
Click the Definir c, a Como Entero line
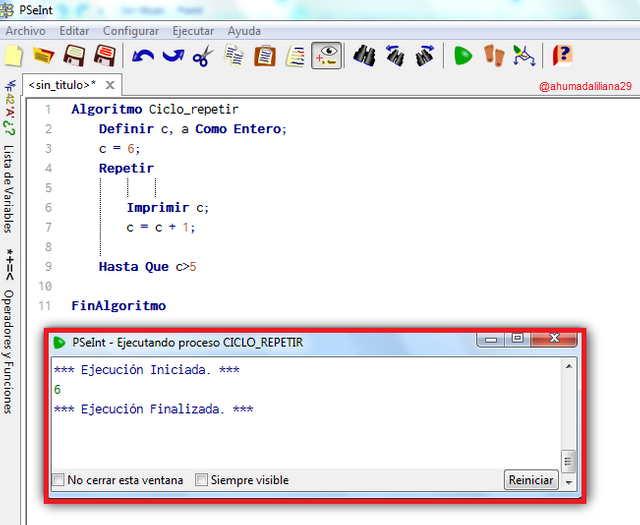click(193, 129)
